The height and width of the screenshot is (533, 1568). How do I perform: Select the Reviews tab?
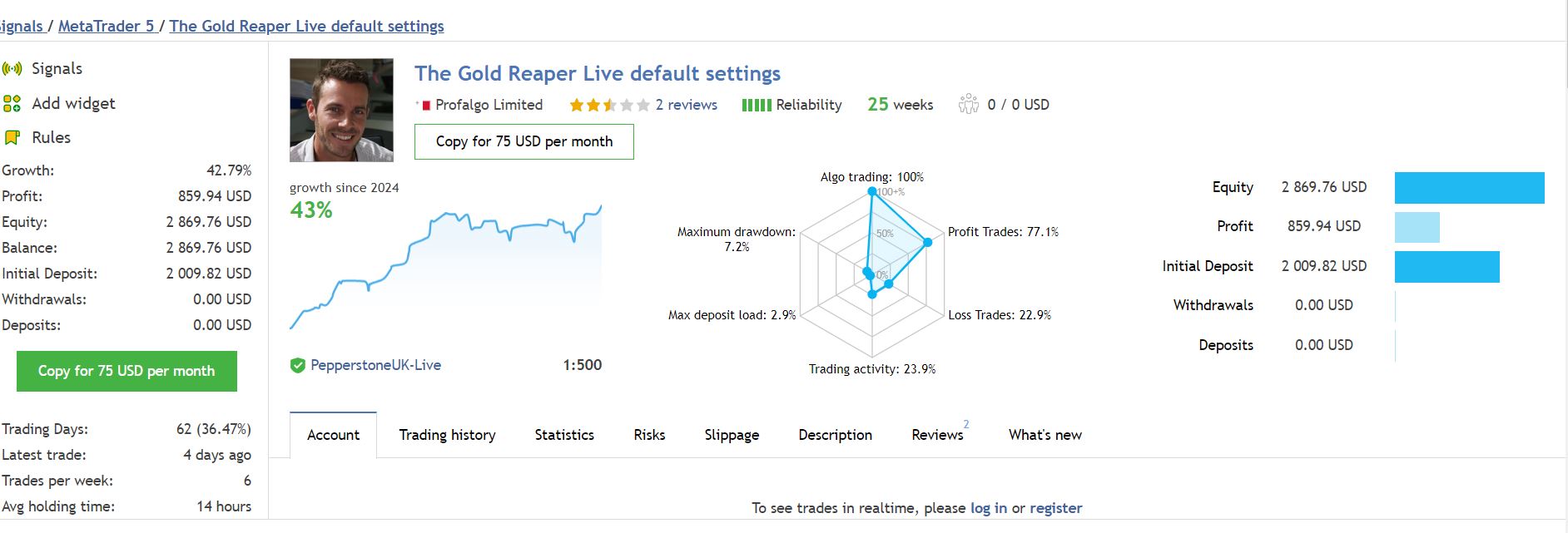tap(937, 435)
